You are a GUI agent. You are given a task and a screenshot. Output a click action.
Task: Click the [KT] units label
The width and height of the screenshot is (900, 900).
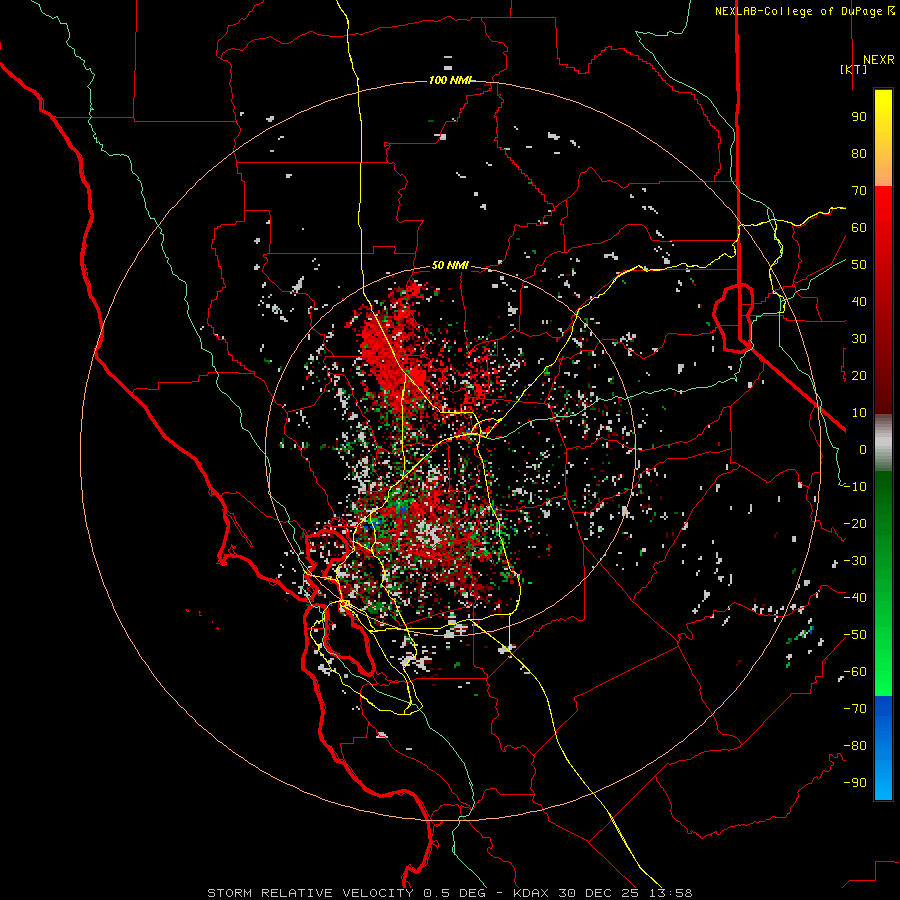click(853, 69)
